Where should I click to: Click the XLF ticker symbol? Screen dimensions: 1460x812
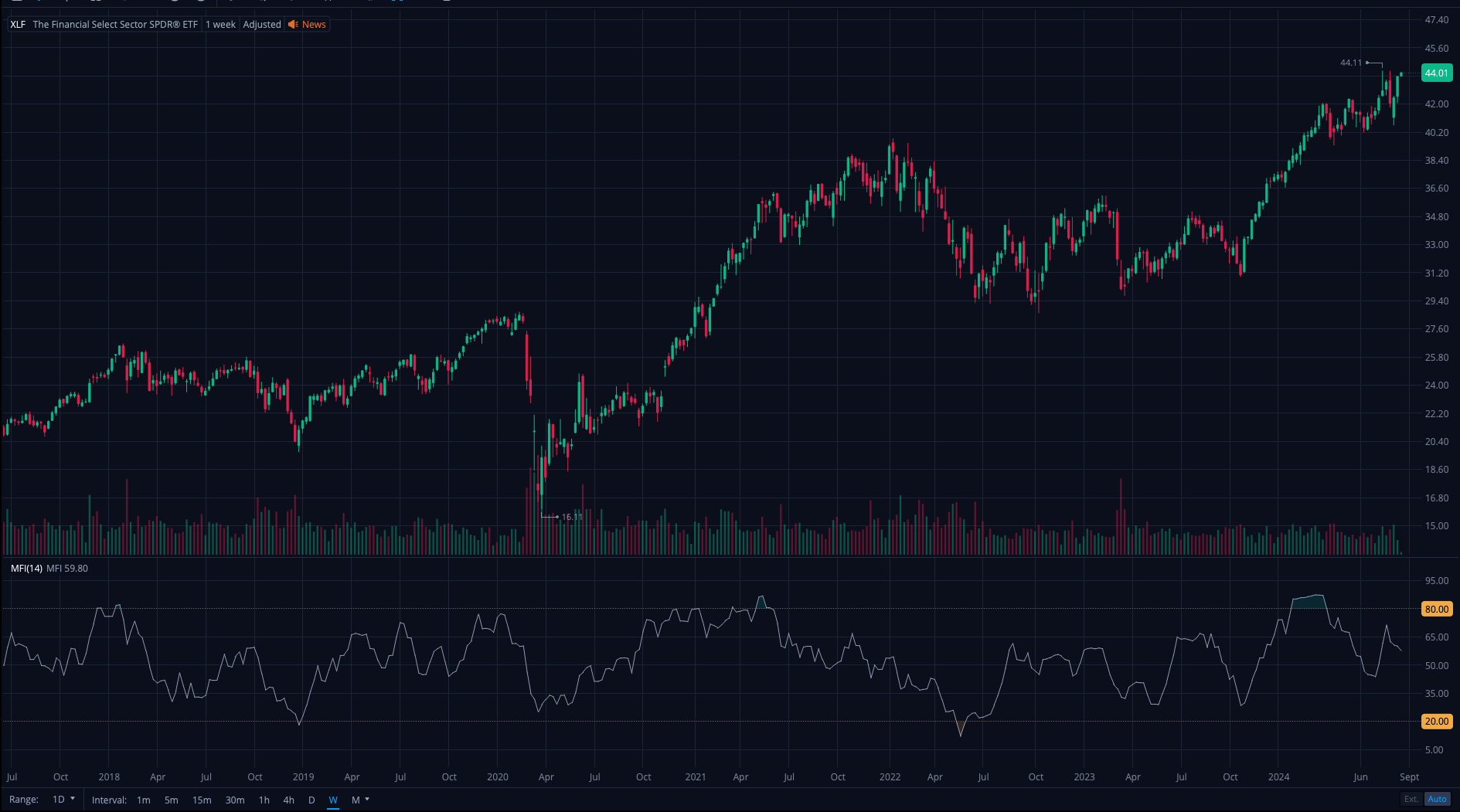tap(18, 25)
